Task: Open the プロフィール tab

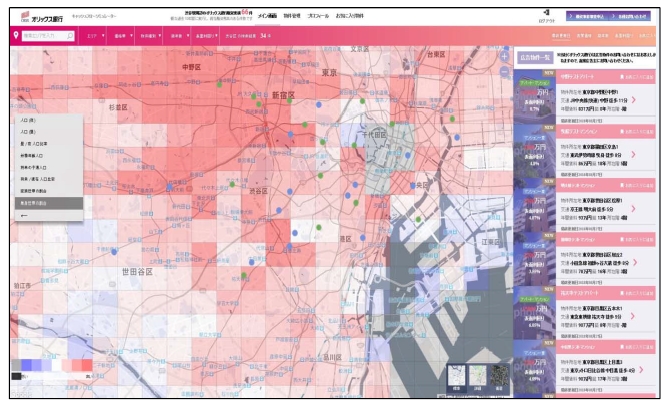Action: click(x=318, y=16)
